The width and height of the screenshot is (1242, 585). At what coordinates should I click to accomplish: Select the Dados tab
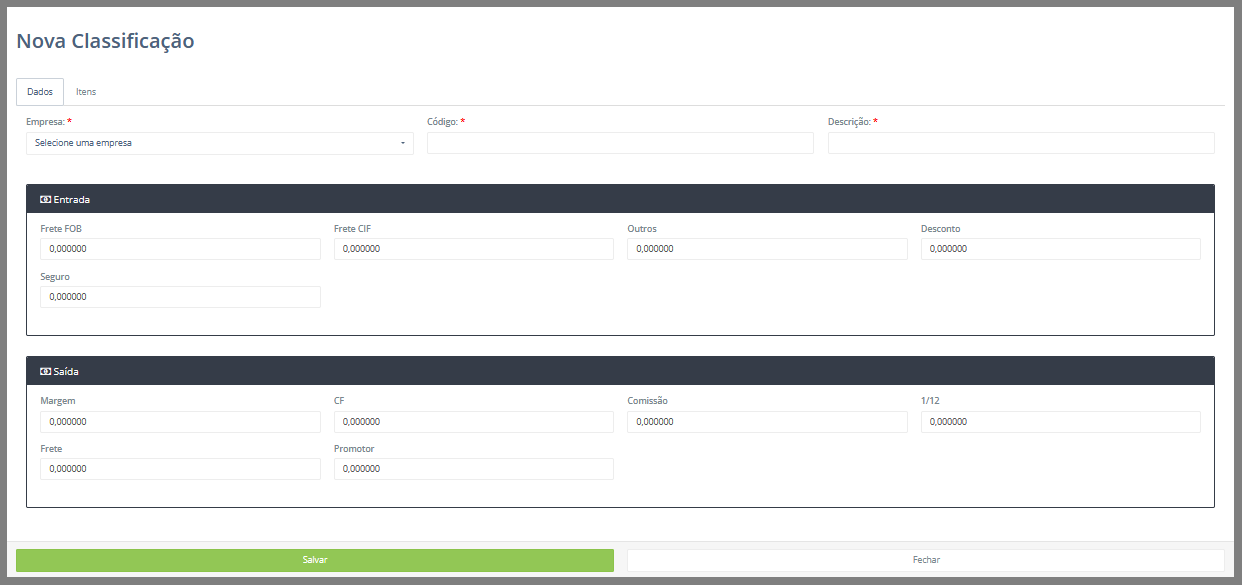tap(40, 92)
